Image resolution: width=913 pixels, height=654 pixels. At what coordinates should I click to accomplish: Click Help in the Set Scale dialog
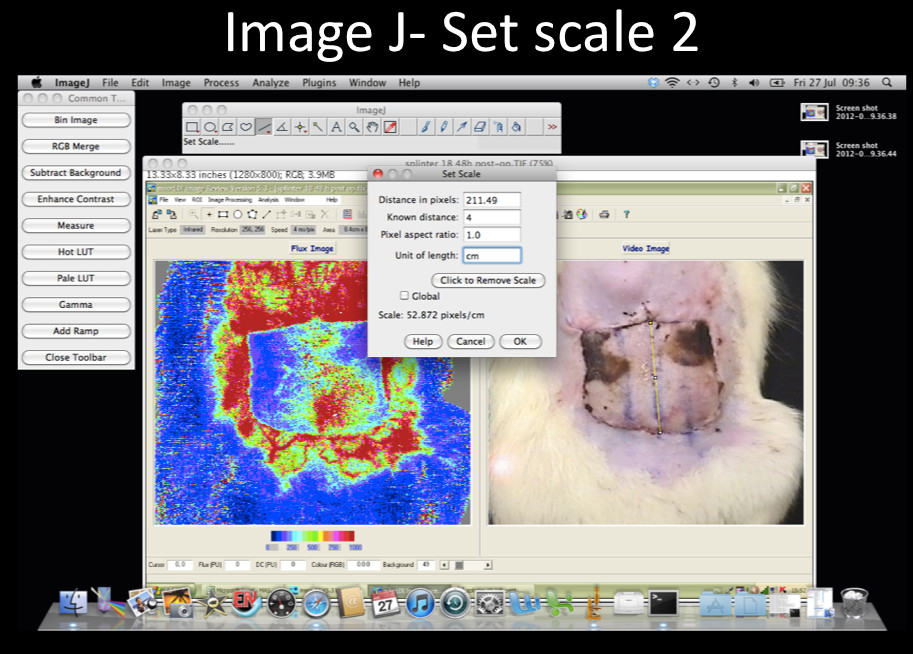click(423, 341)
